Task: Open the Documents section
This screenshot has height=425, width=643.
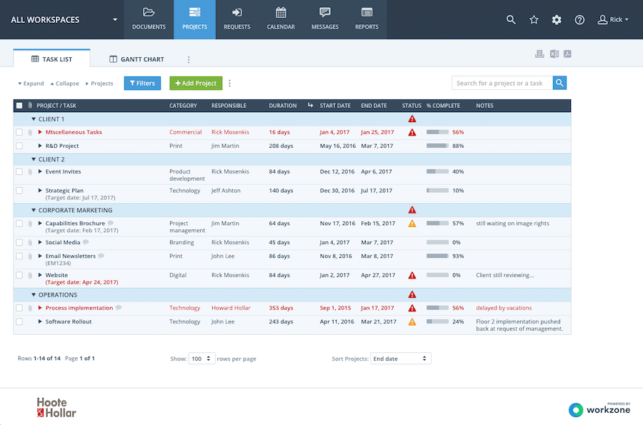Action: (148, 19)
